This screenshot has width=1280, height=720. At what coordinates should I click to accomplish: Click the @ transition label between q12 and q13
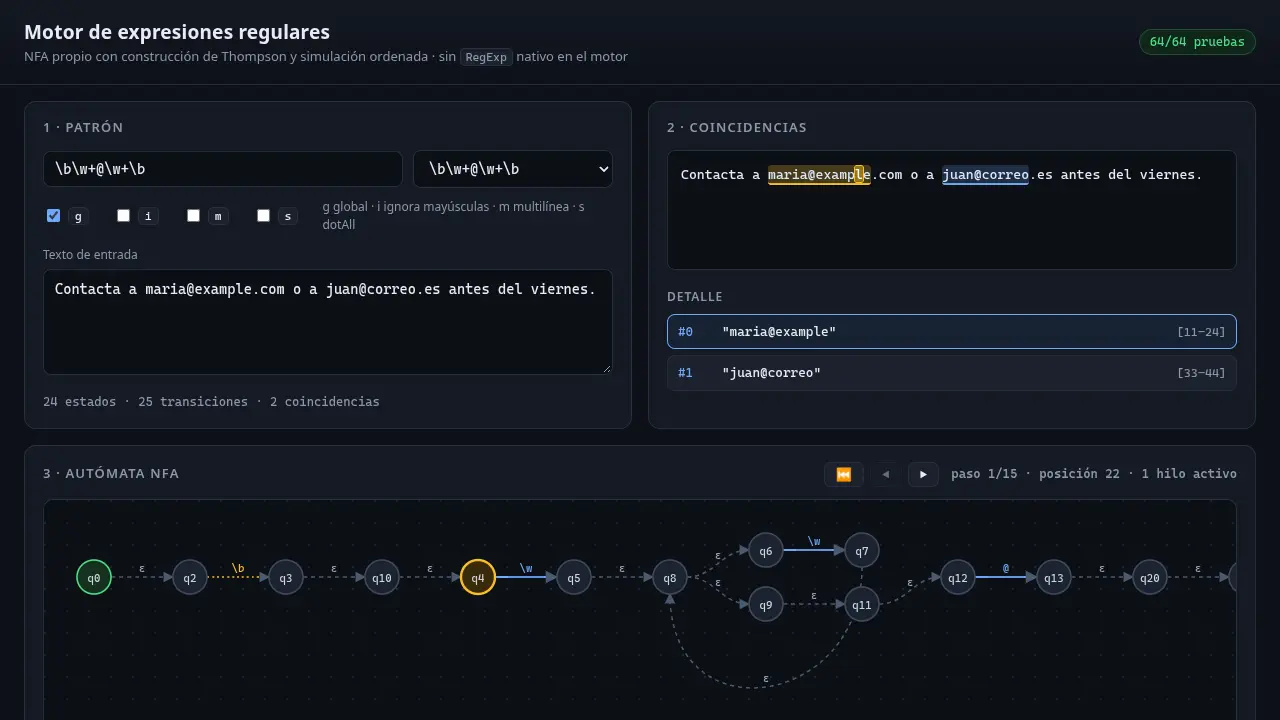coord(1006,568)
